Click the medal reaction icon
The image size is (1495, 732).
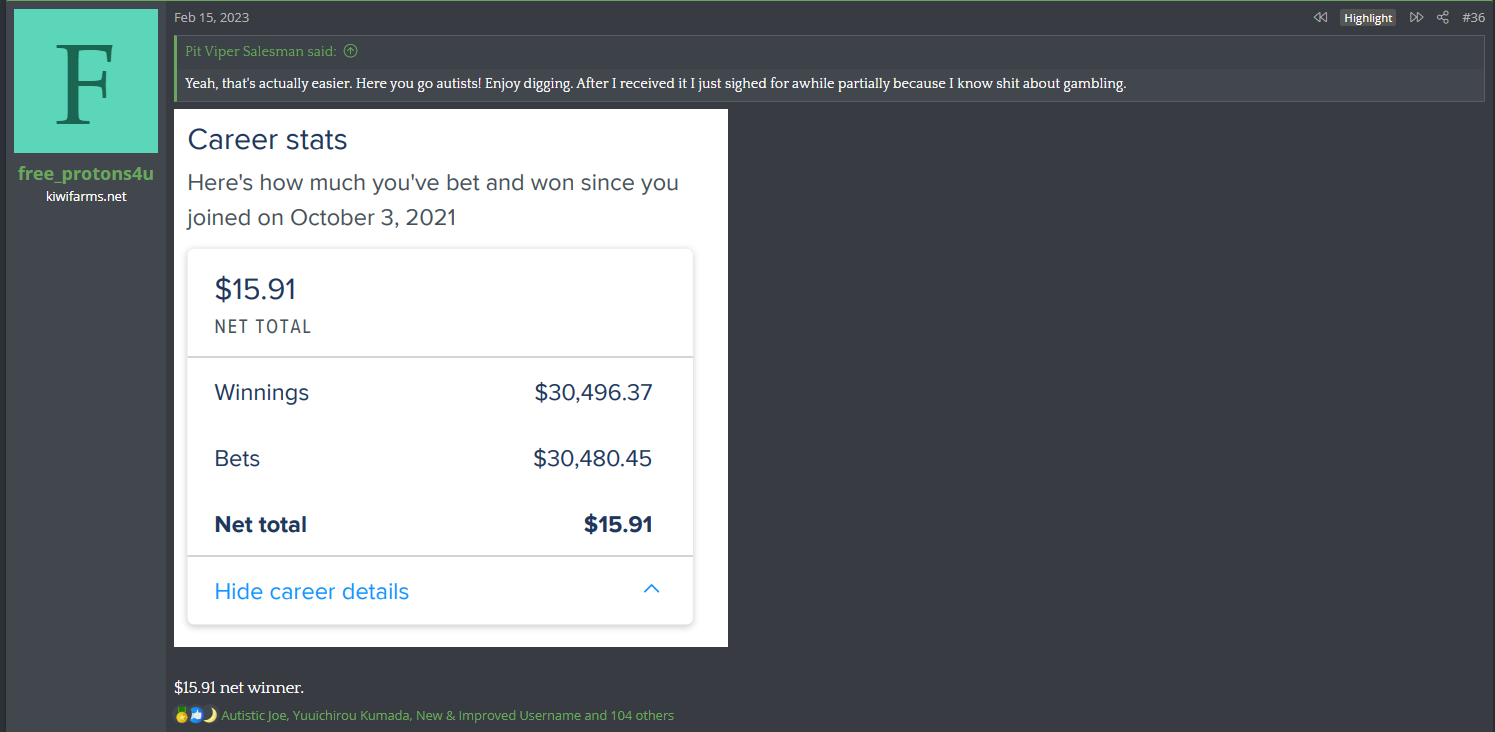click(181, 715)
